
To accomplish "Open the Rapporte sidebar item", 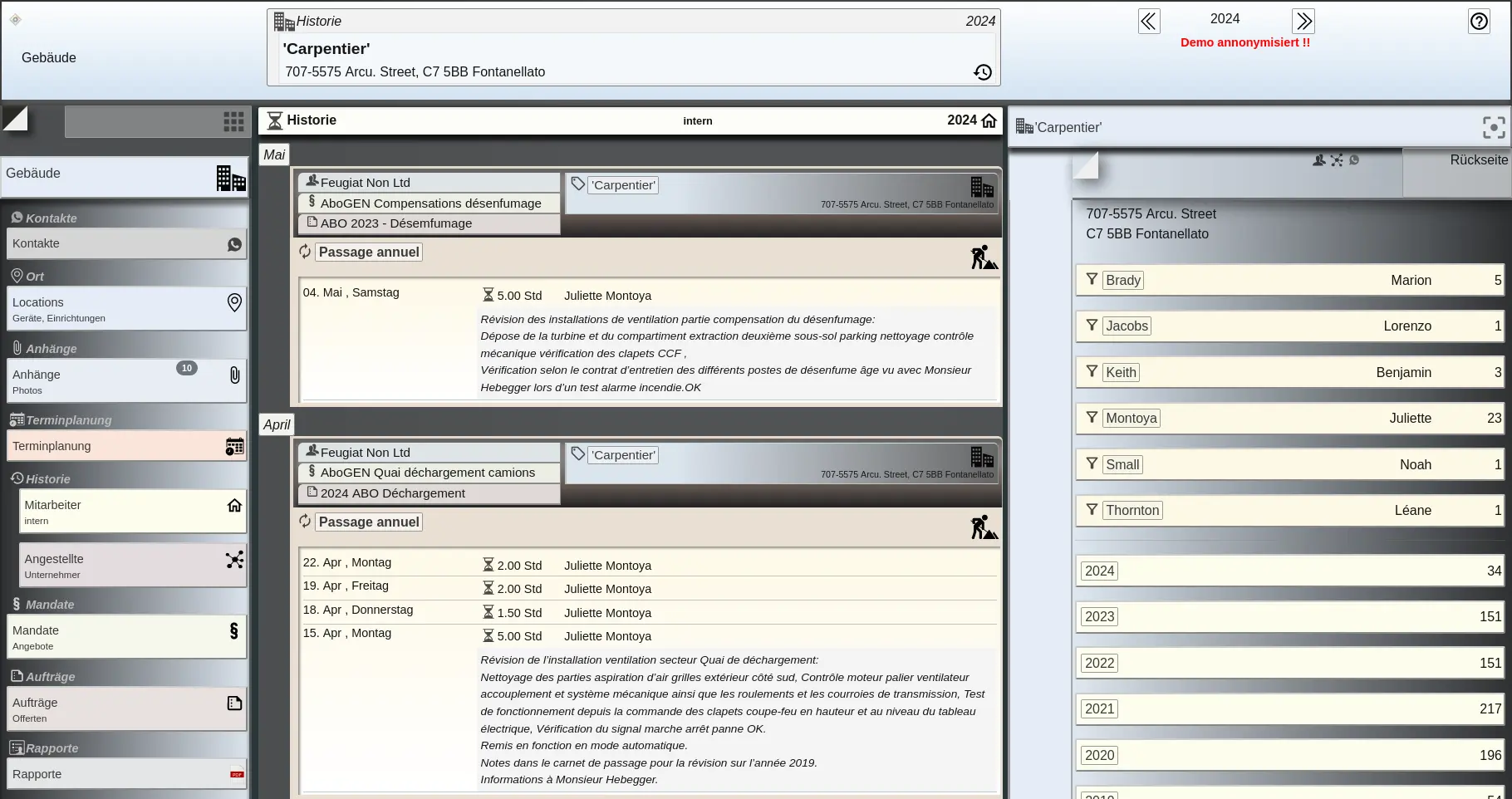I will (x=126, y=774).
